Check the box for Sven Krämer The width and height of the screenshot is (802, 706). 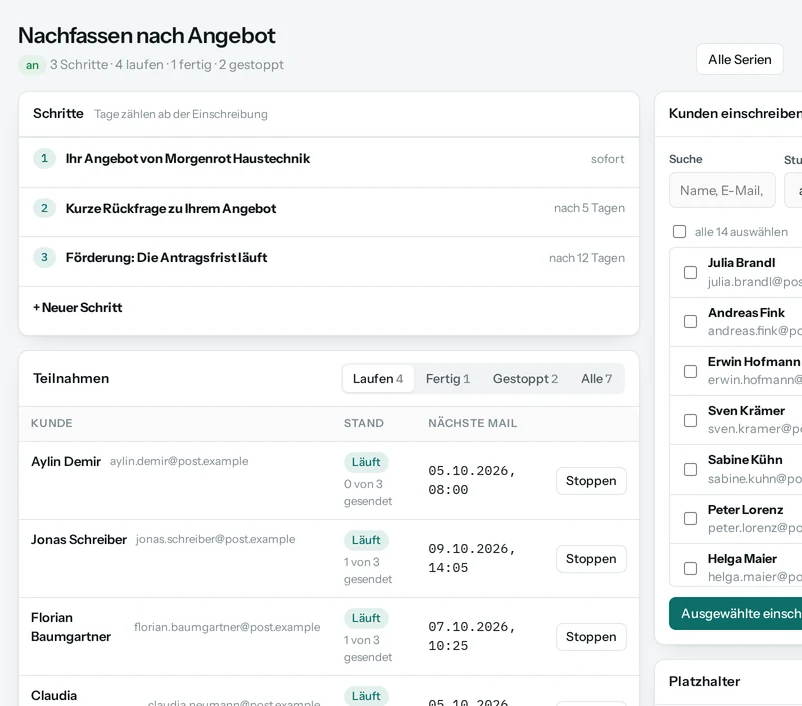[x=690, y=420]
